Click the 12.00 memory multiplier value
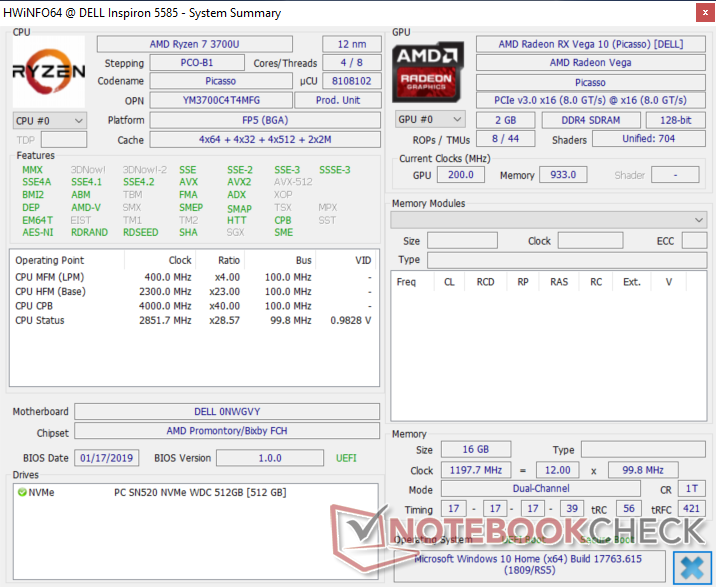This screenshot has width=716, height=587. [x=558, y=470]
